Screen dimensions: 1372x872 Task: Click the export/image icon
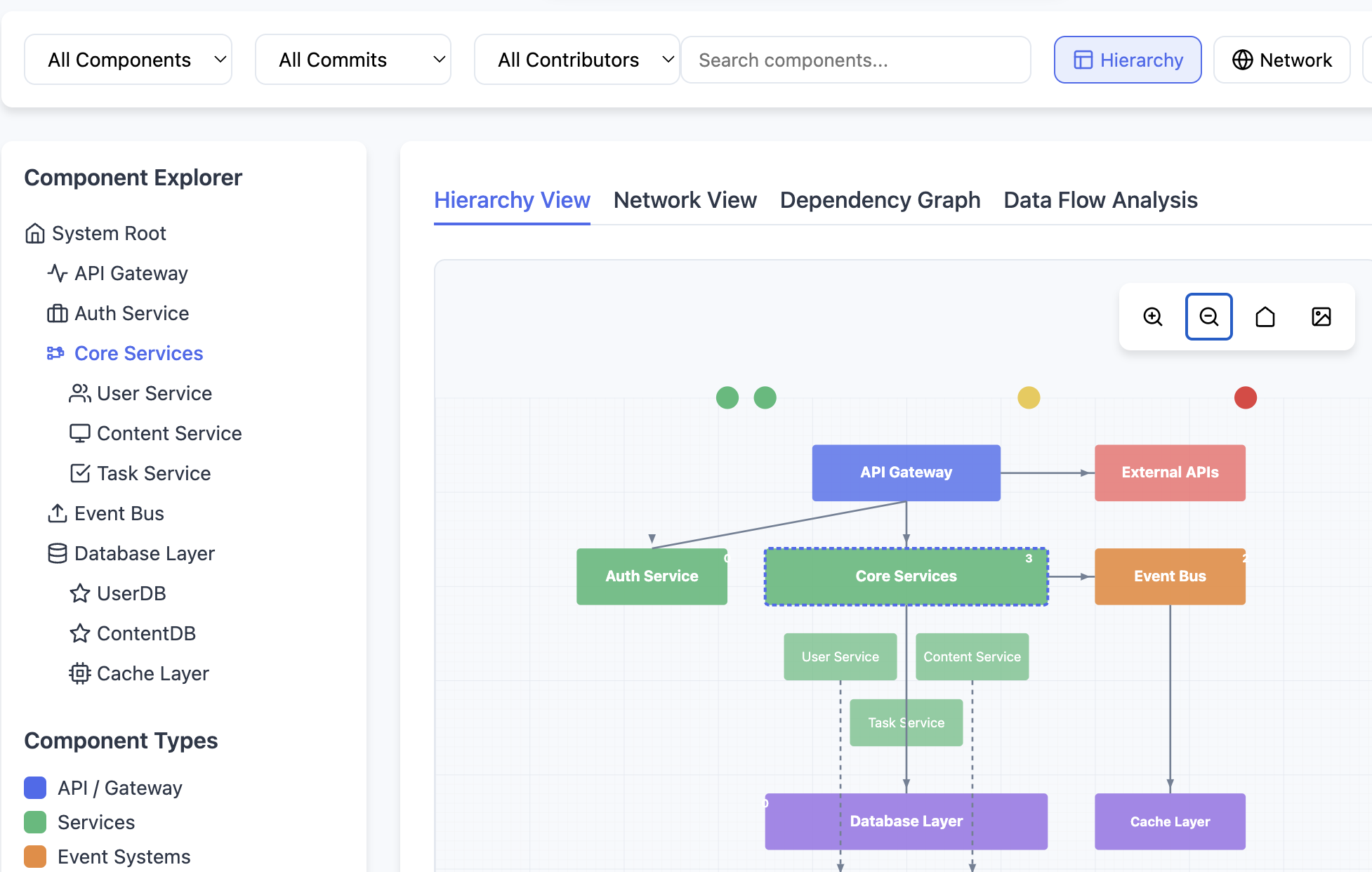(x=1321, y=317)
